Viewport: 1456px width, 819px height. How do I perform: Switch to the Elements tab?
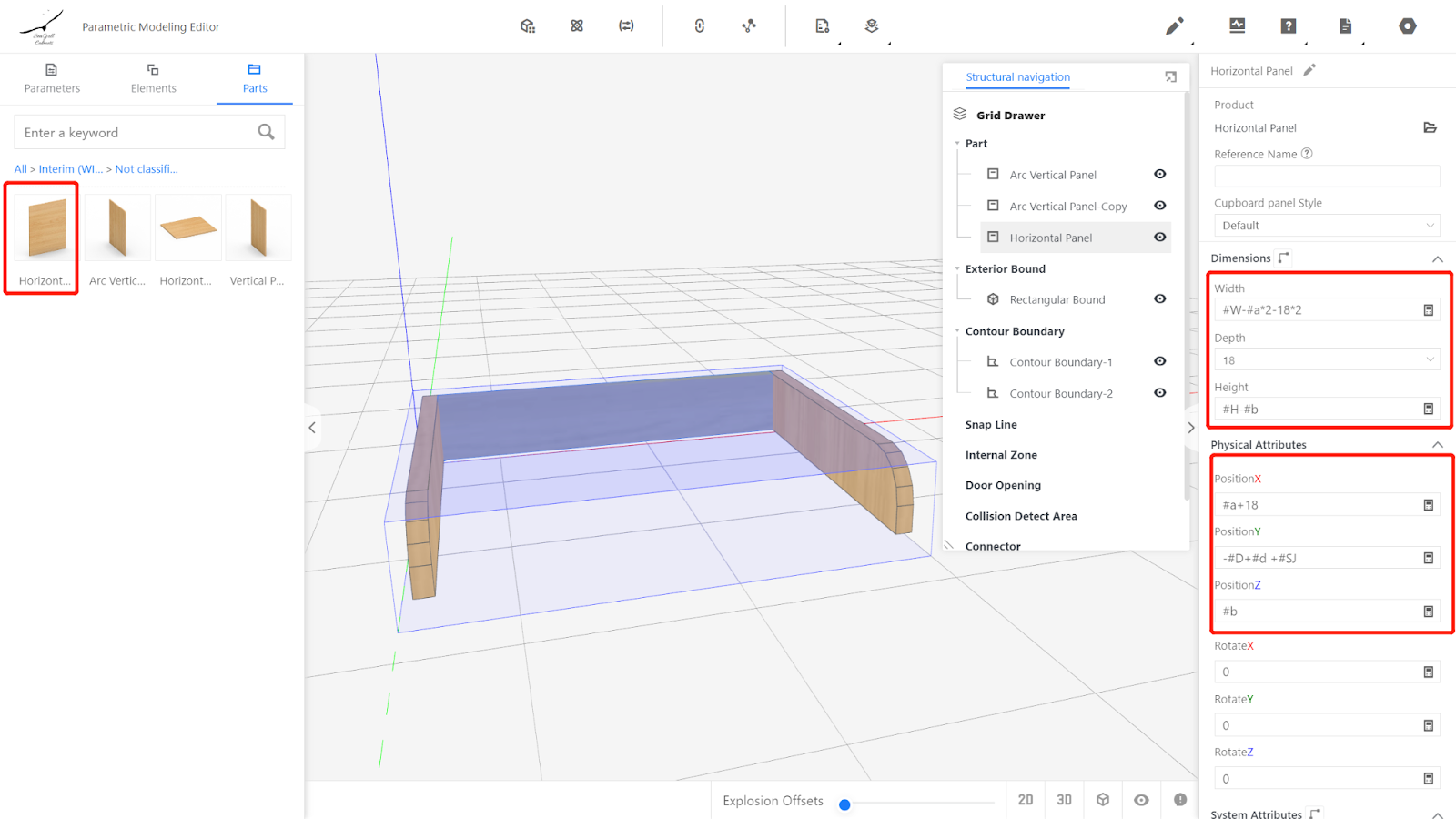(x=153, y=78)
